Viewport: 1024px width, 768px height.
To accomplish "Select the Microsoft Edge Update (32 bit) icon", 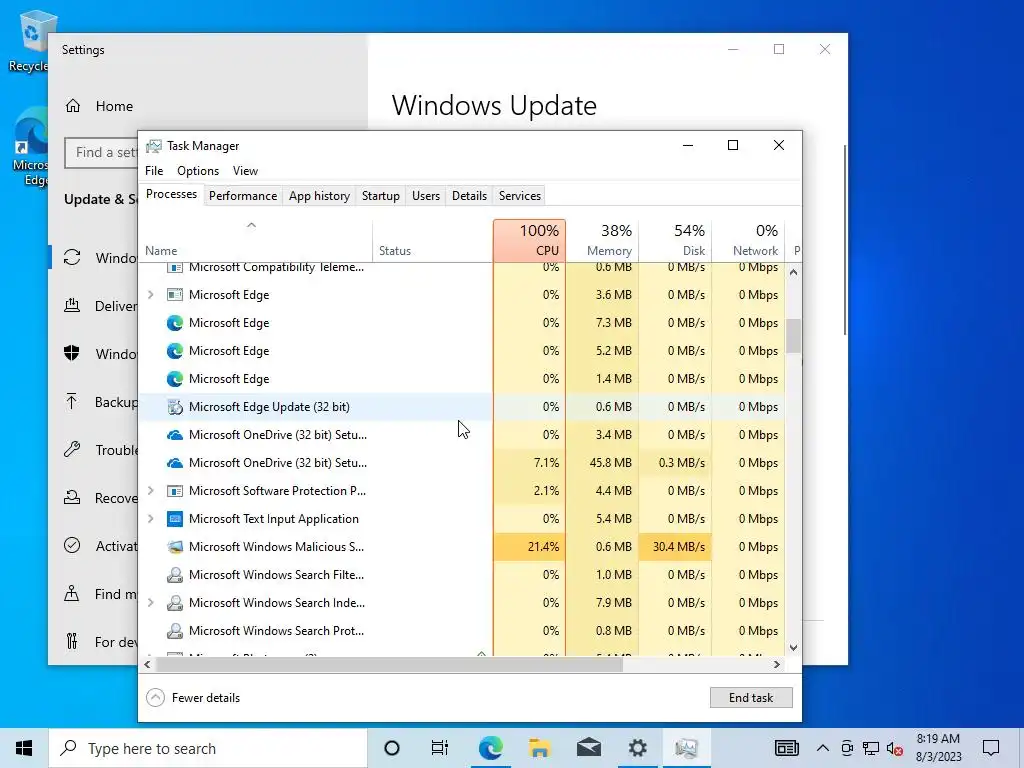I will (x=174, y=407).
